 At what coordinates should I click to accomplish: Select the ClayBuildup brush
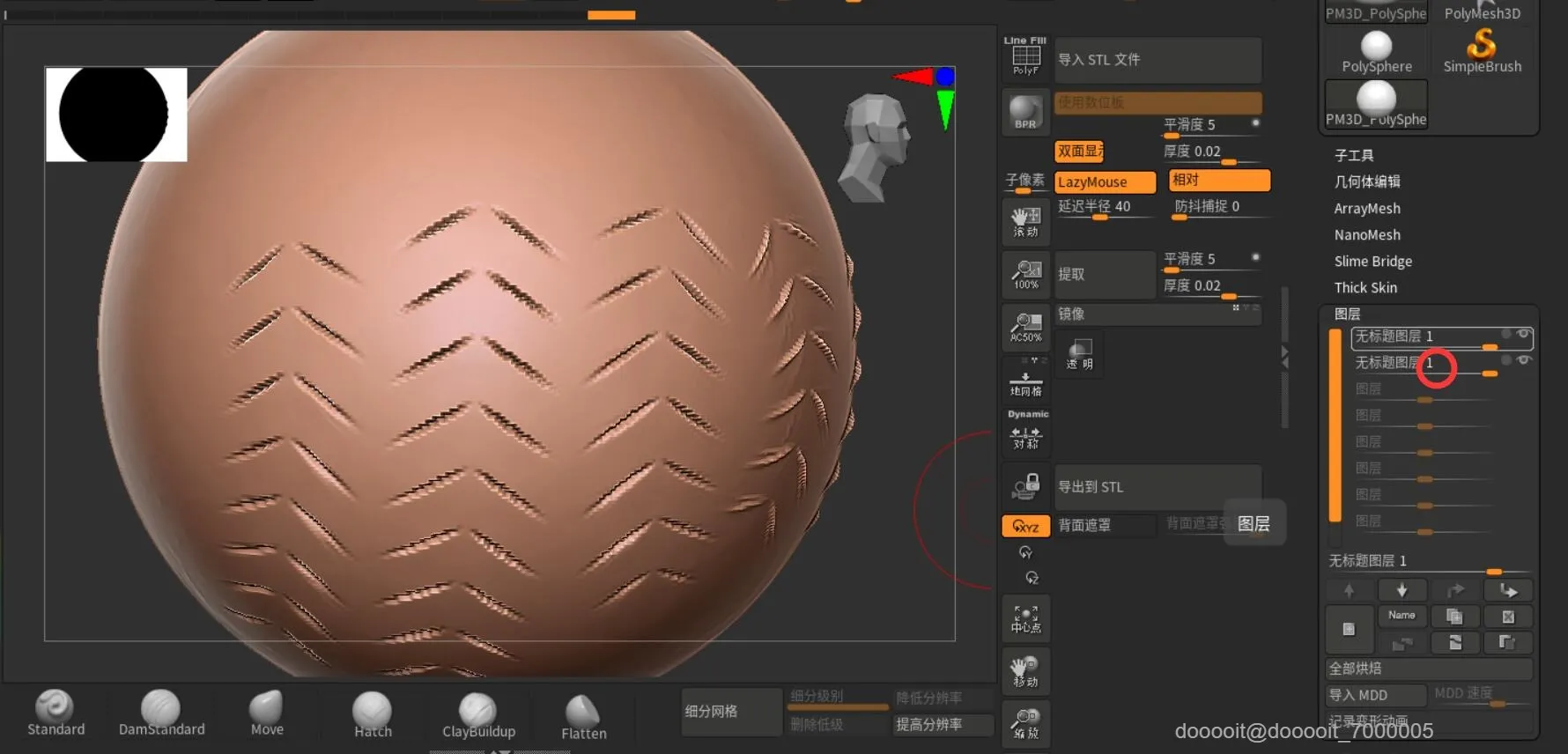pos(478,714)
